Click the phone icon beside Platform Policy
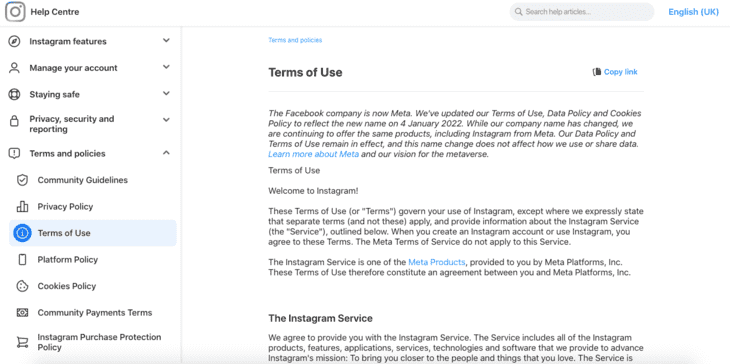The width and height of the screenshot is (730, 364). pyautogui.click(x=22, y=260)
